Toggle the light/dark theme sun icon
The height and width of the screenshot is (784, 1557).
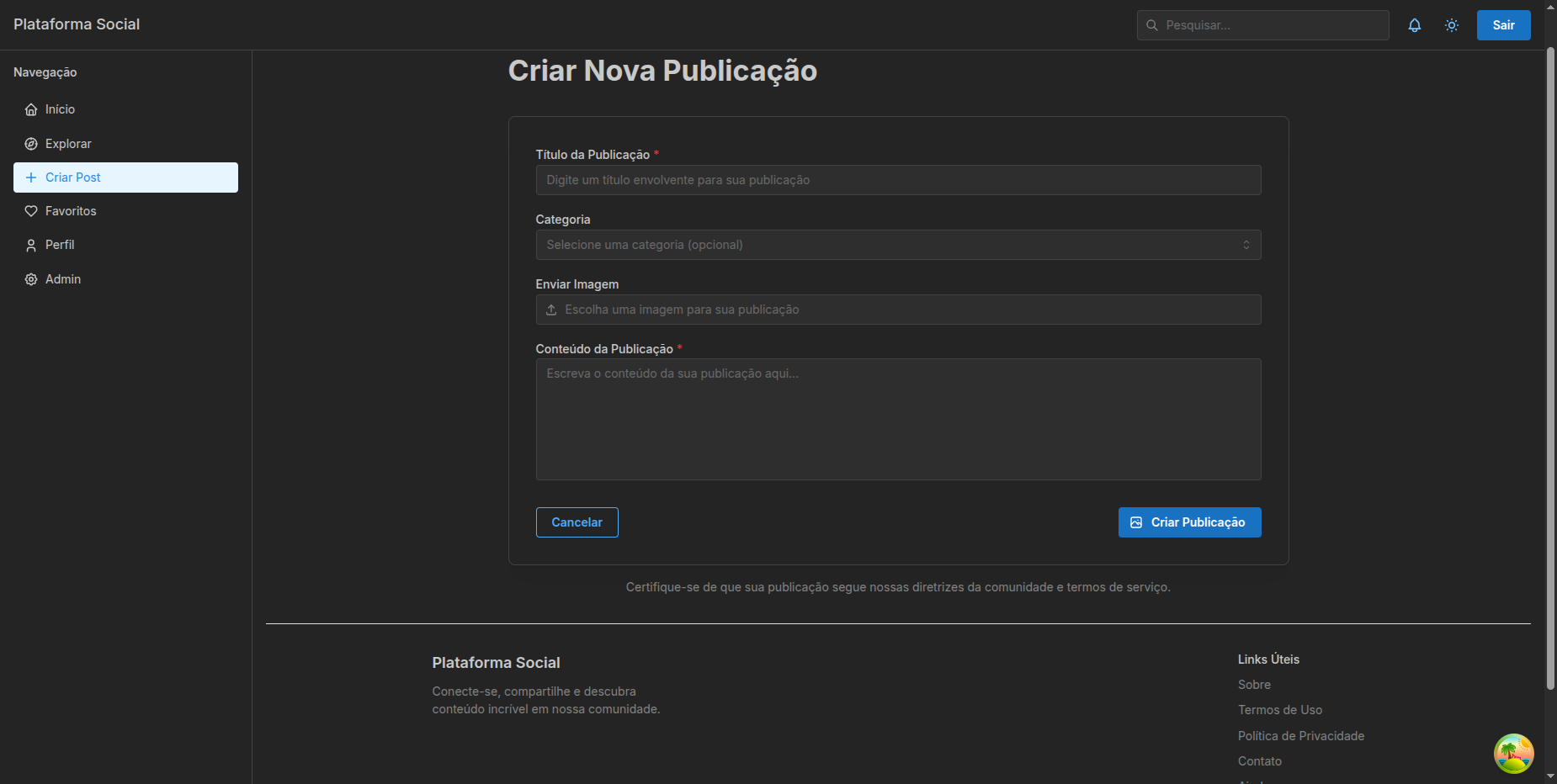(1451, 25)
